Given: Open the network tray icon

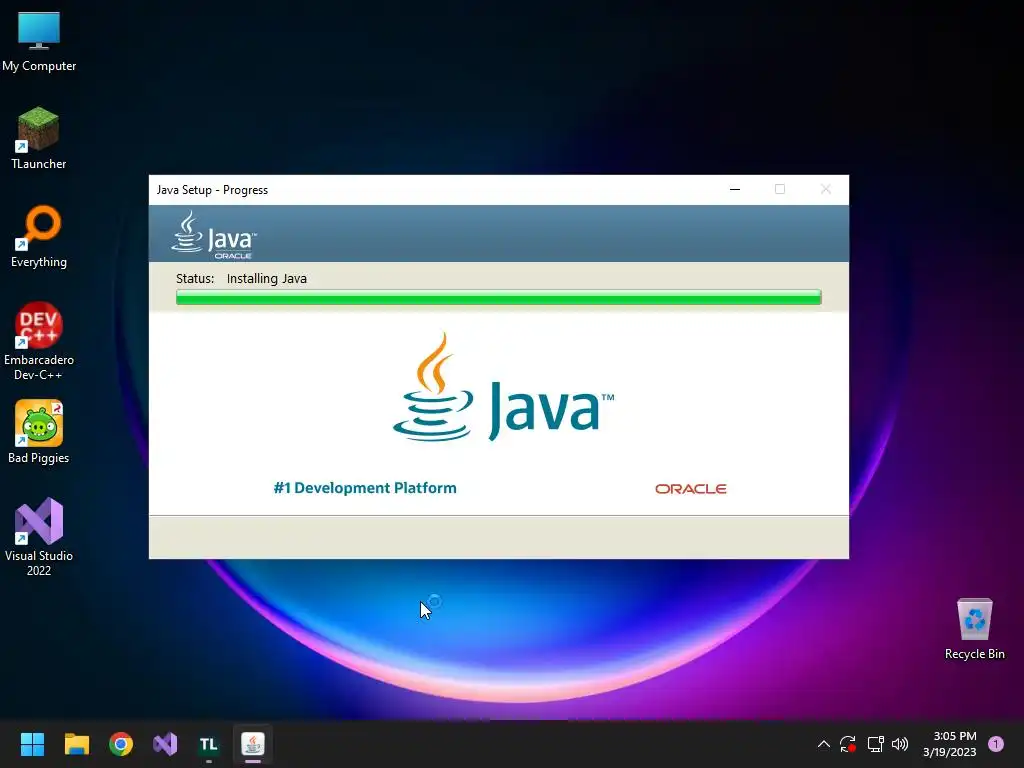Looking at the screenshot, I should click(875, 744).
